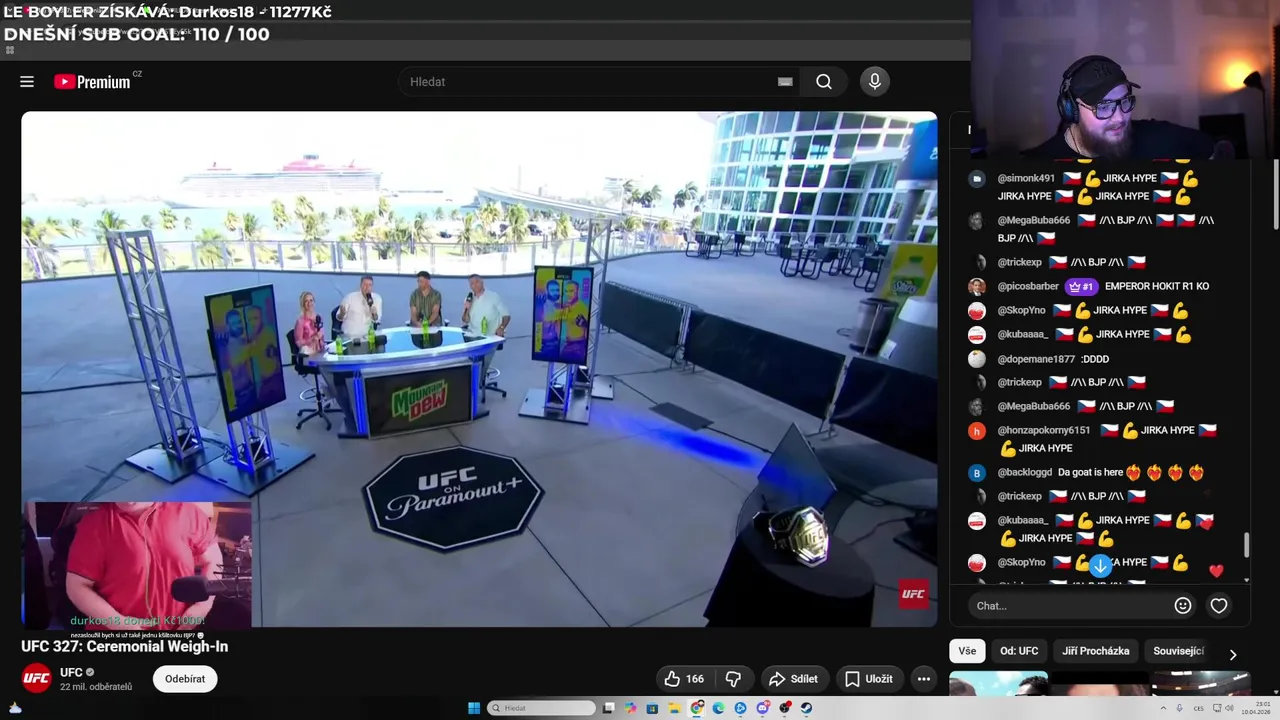
Task: Select the Jiří Procházka filter chip
Action: point(1096,651)
